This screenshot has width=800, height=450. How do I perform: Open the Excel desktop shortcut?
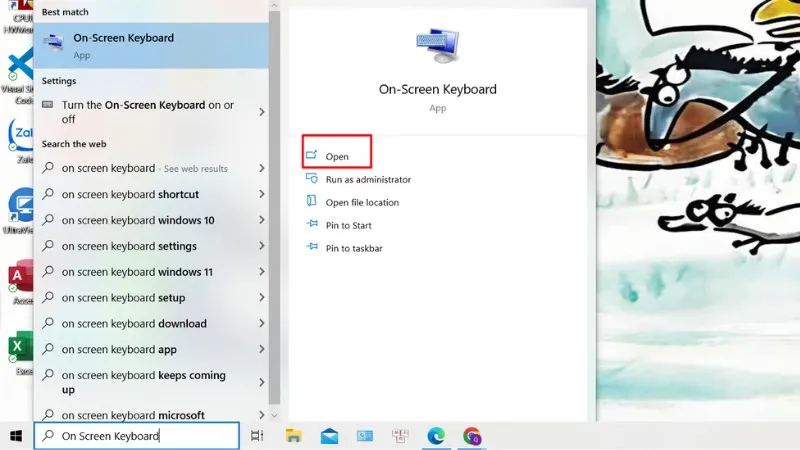coord(20,349)
